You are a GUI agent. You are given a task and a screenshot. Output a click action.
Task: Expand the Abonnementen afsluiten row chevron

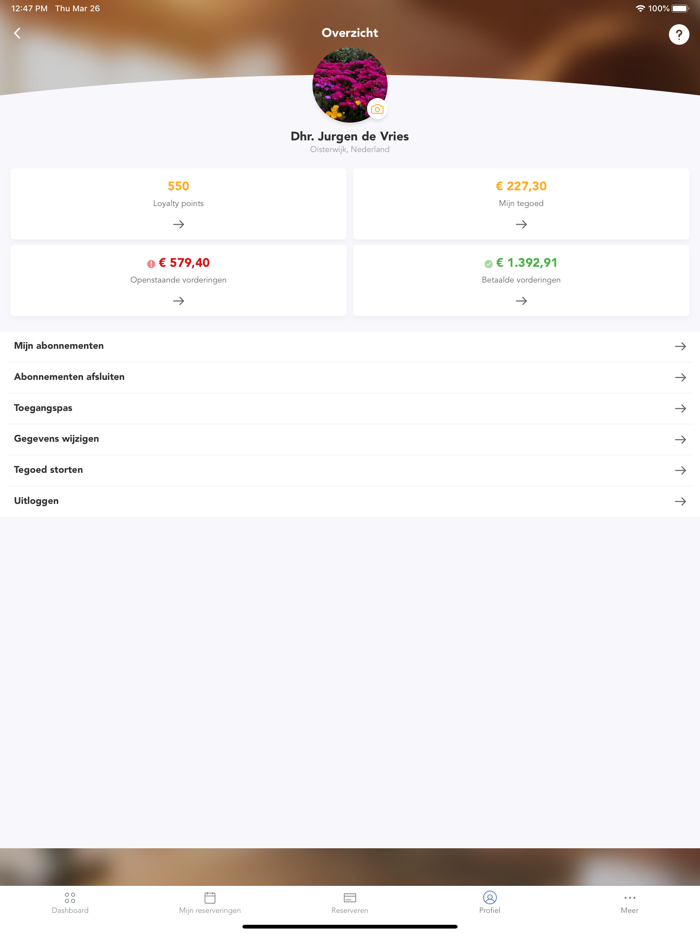pos(682,377)
